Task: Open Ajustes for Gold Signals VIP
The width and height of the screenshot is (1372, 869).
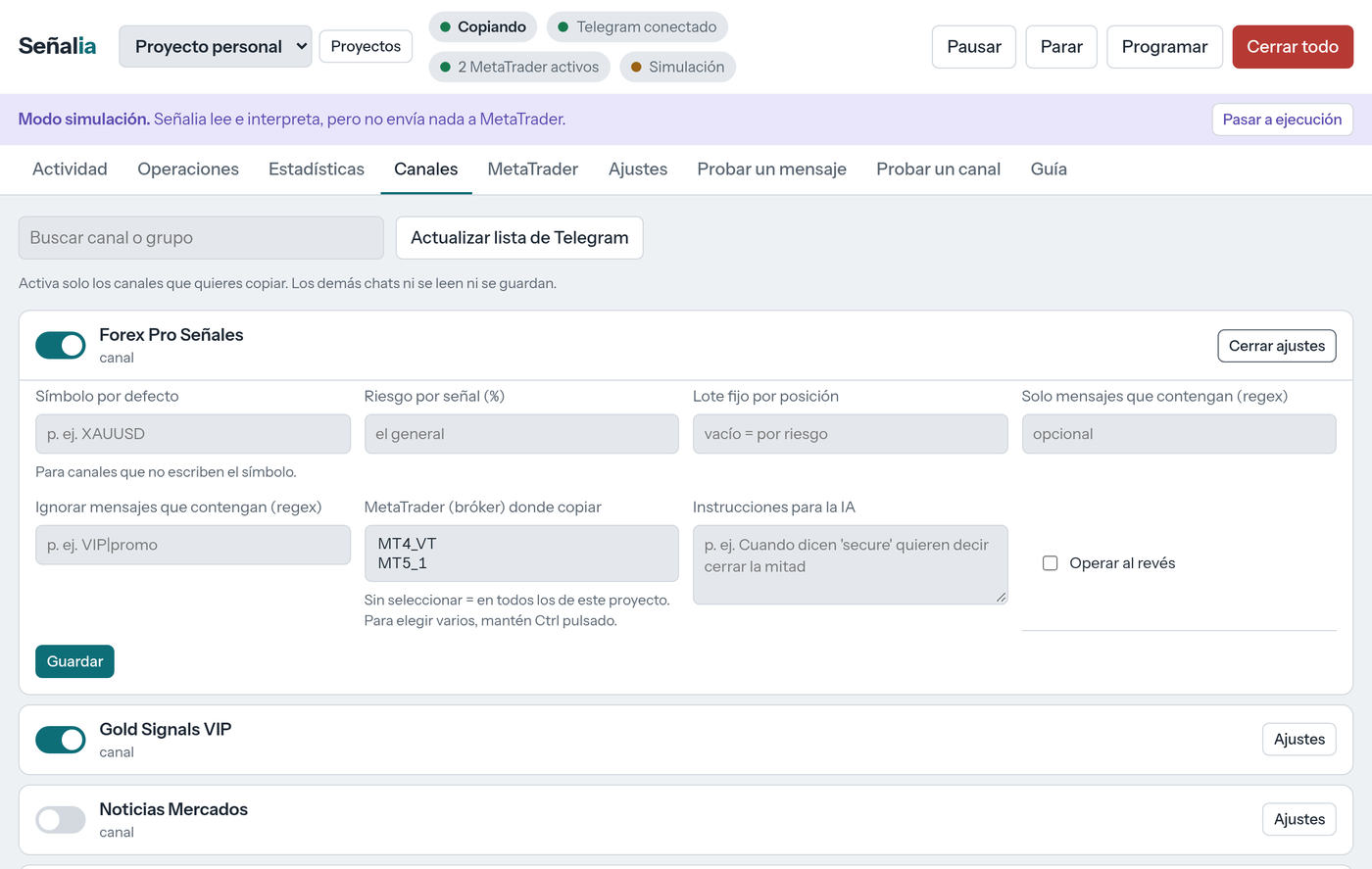Action: (x=1299, y=740)
